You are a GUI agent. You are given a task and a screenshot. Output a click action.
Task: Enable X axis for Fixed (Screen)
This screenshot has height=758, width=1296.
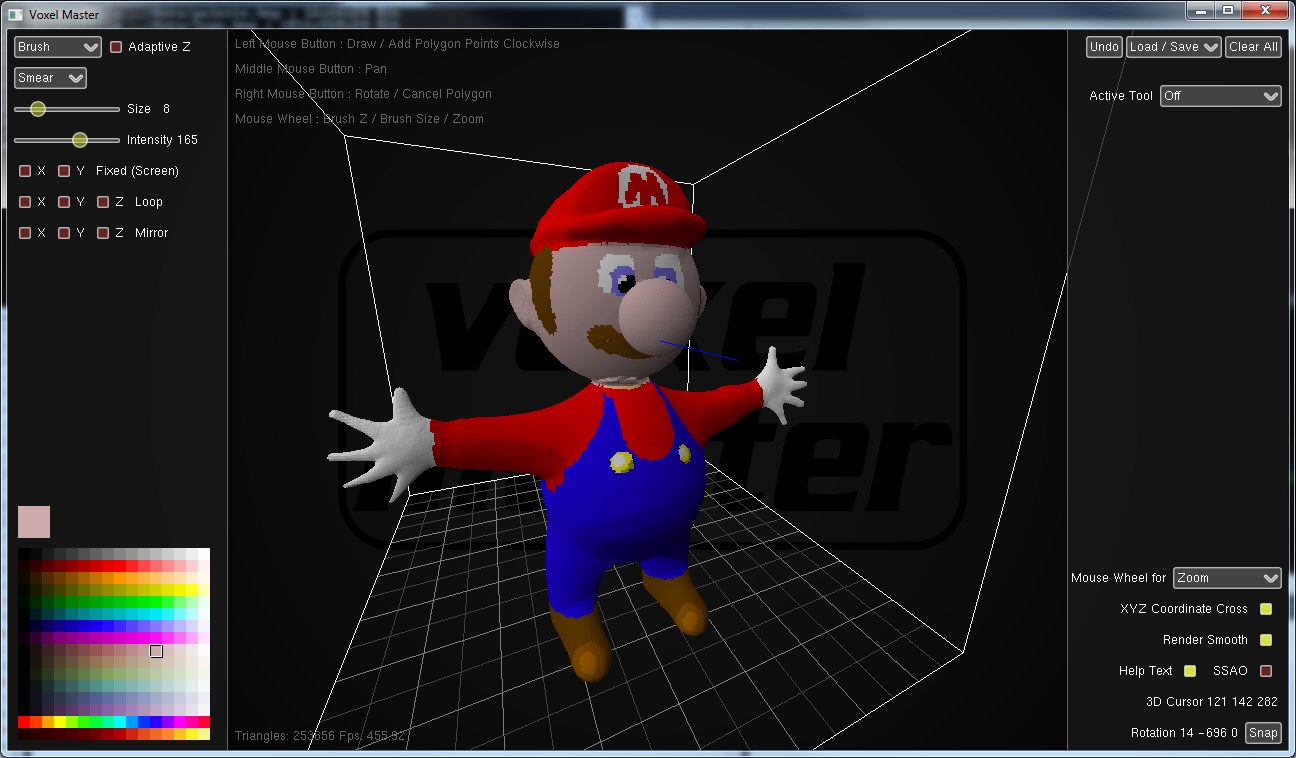coord(23,171)
